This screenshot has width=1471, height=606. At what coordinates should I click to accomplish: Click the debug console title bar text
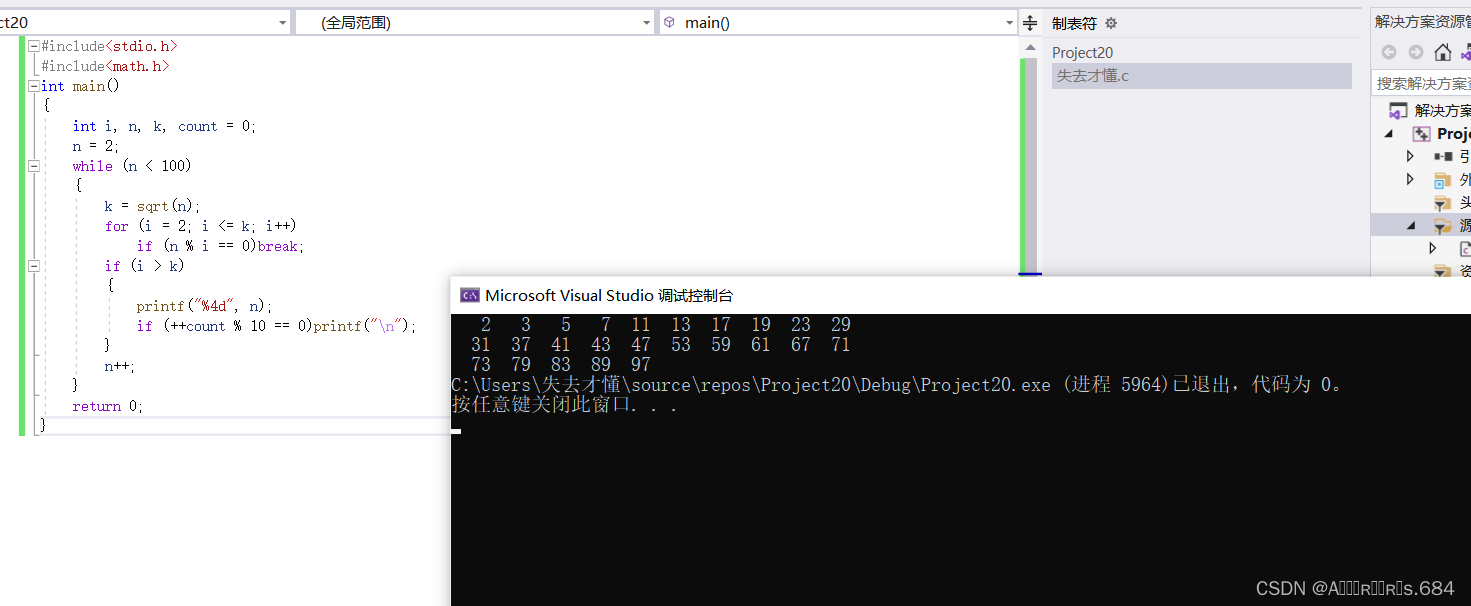click(609, 295)
